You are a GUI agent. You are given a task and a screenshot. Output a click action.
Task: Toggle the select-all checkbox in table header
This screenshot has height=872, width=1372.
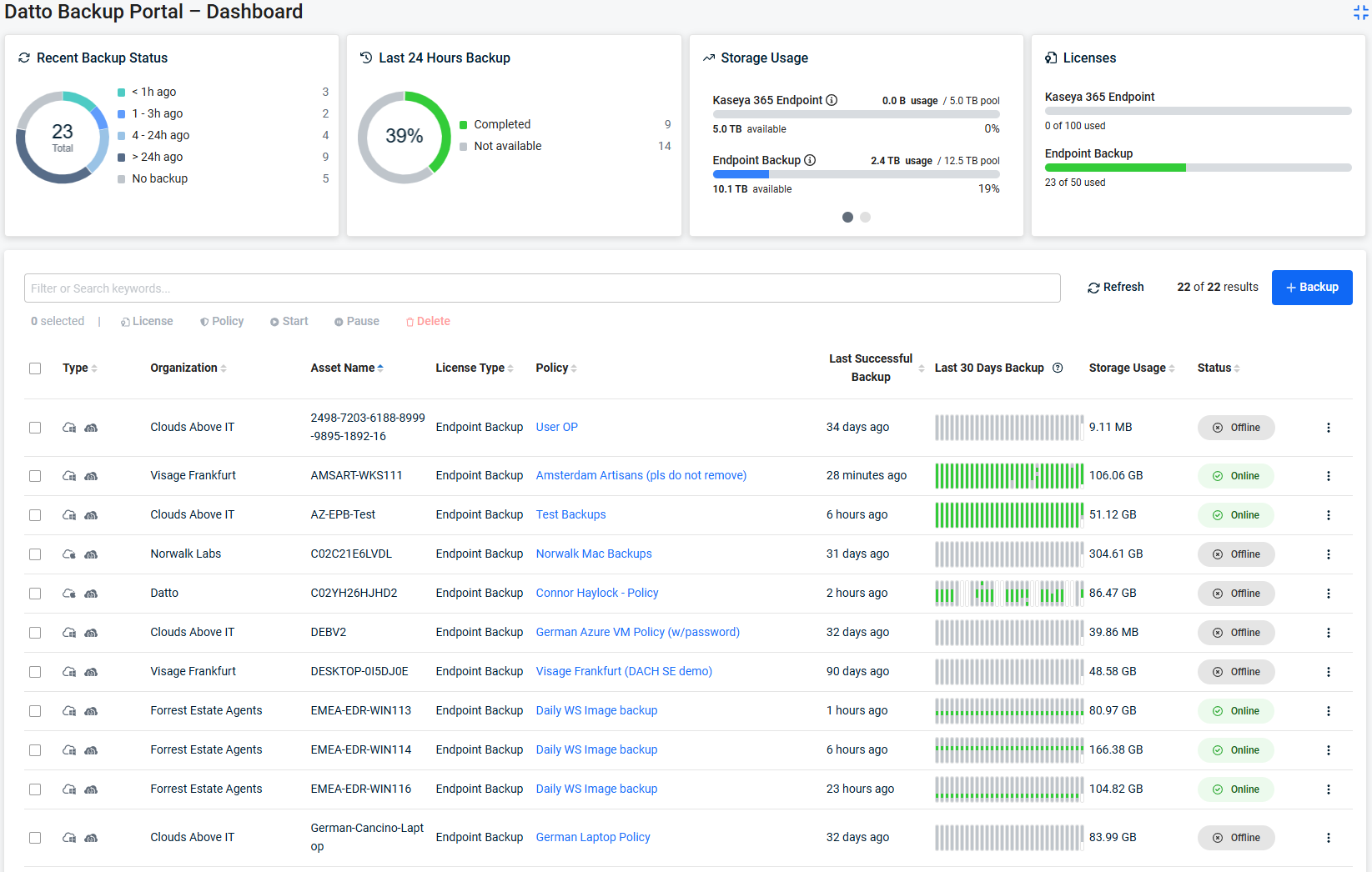35,368
